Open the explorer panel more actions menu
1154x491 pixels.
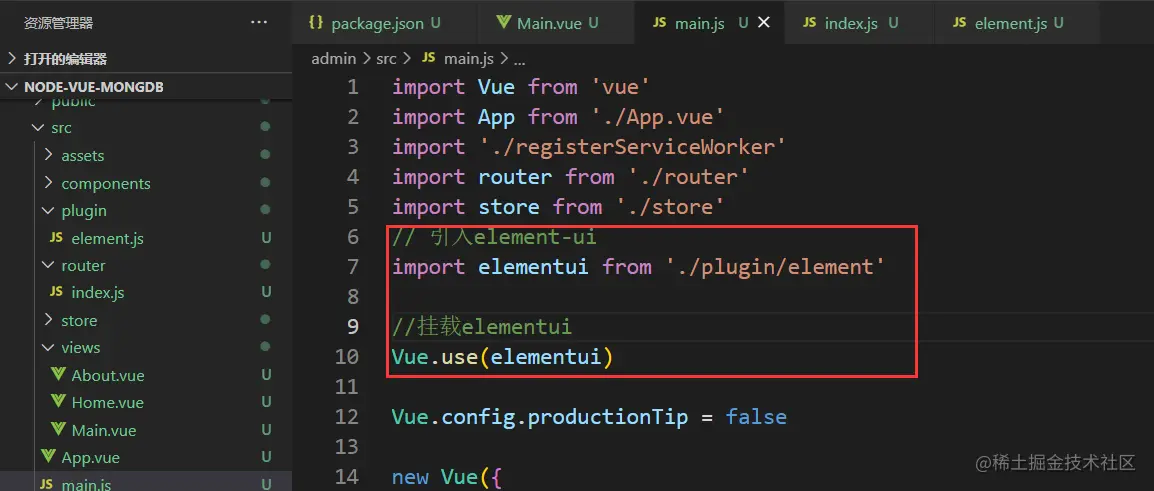point(259,23)
